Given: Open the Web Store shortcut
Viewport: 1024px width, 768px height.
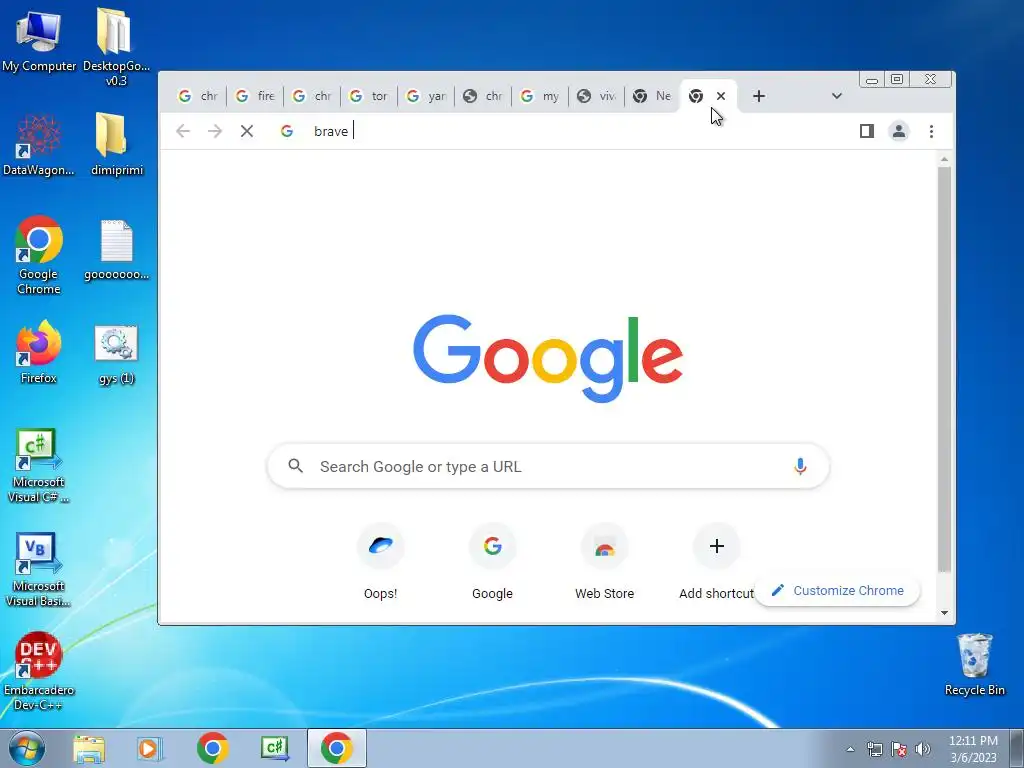Looking at the screenshot, I should point(605,562).
